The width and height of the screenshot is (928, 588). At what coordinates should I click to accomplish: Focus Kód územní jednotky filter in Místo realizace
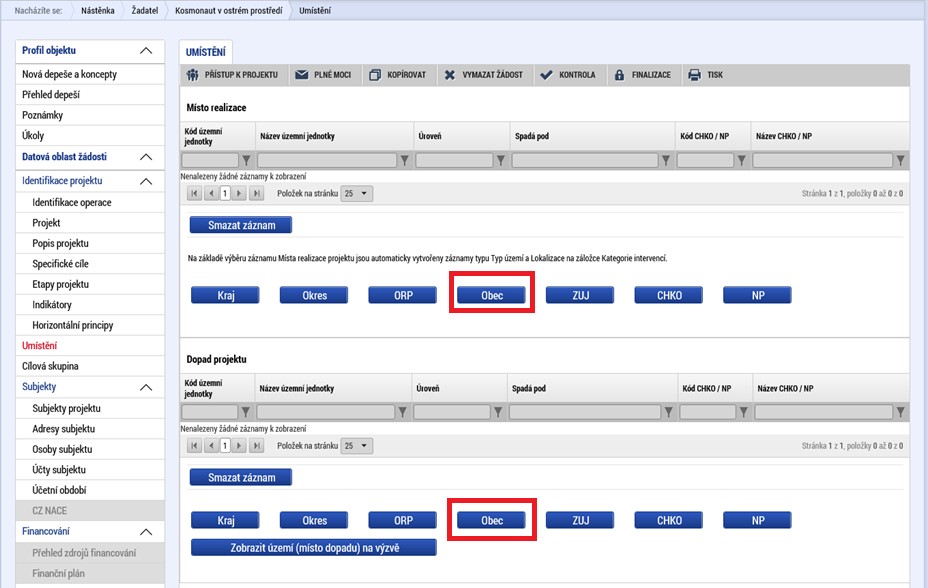point(210,160)
